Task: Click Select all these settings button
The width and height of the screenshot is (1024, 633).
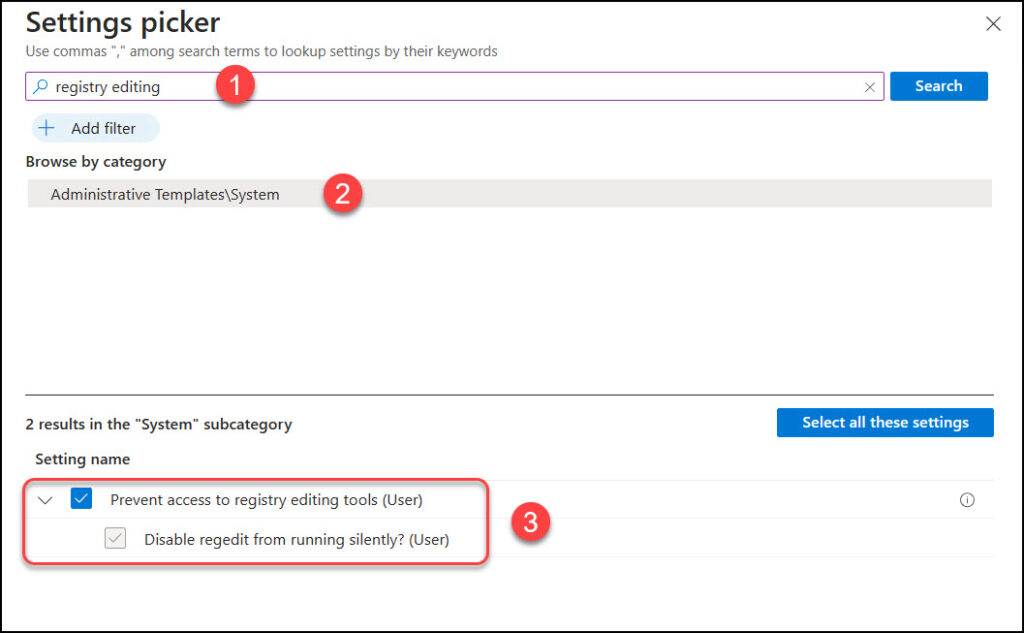Action: [885, 423]
